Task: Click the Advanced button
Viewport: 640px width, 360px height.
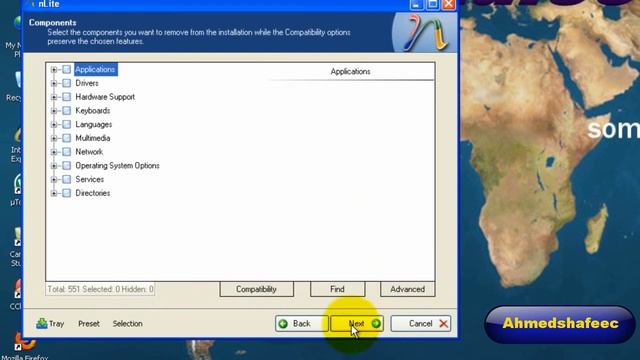Action: pos(407,289)
